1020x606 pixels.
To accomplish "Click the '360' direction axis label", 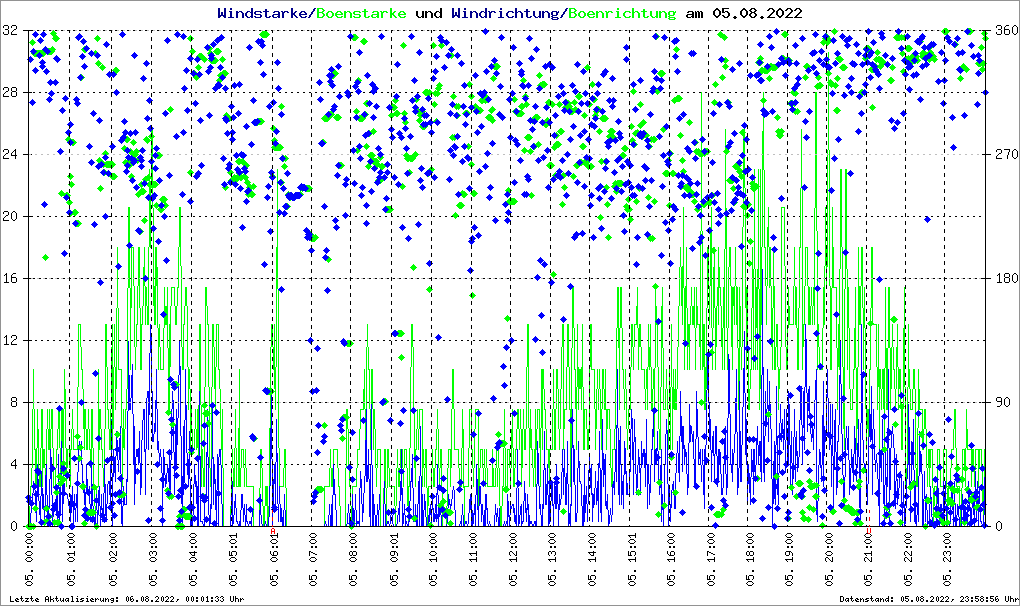I will 1004,31.
